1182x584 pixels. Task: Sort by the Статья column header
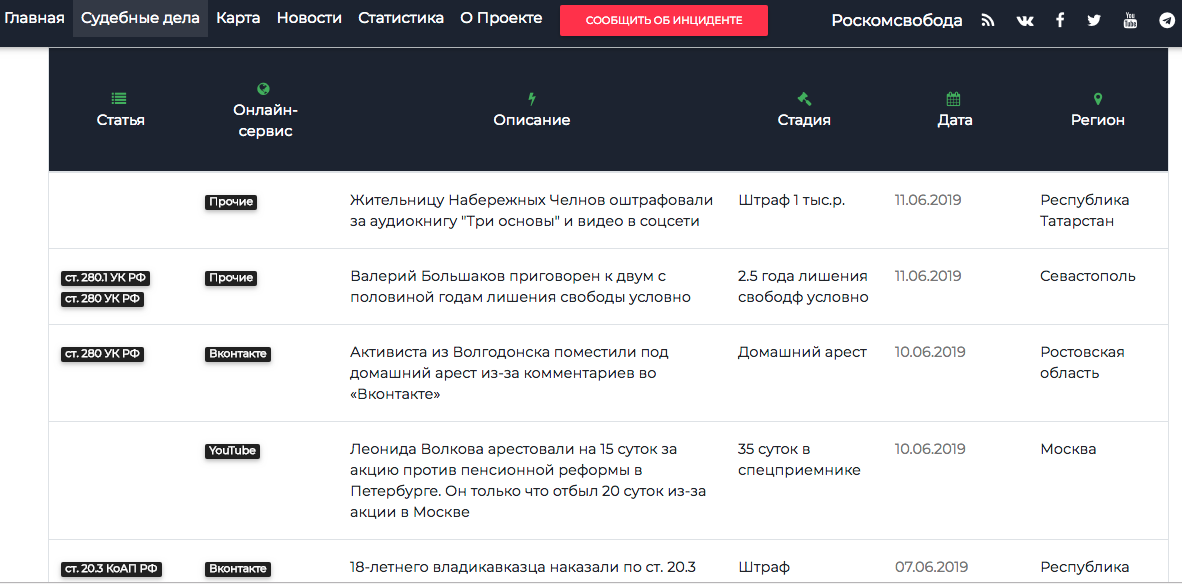(x=121, y=120)
